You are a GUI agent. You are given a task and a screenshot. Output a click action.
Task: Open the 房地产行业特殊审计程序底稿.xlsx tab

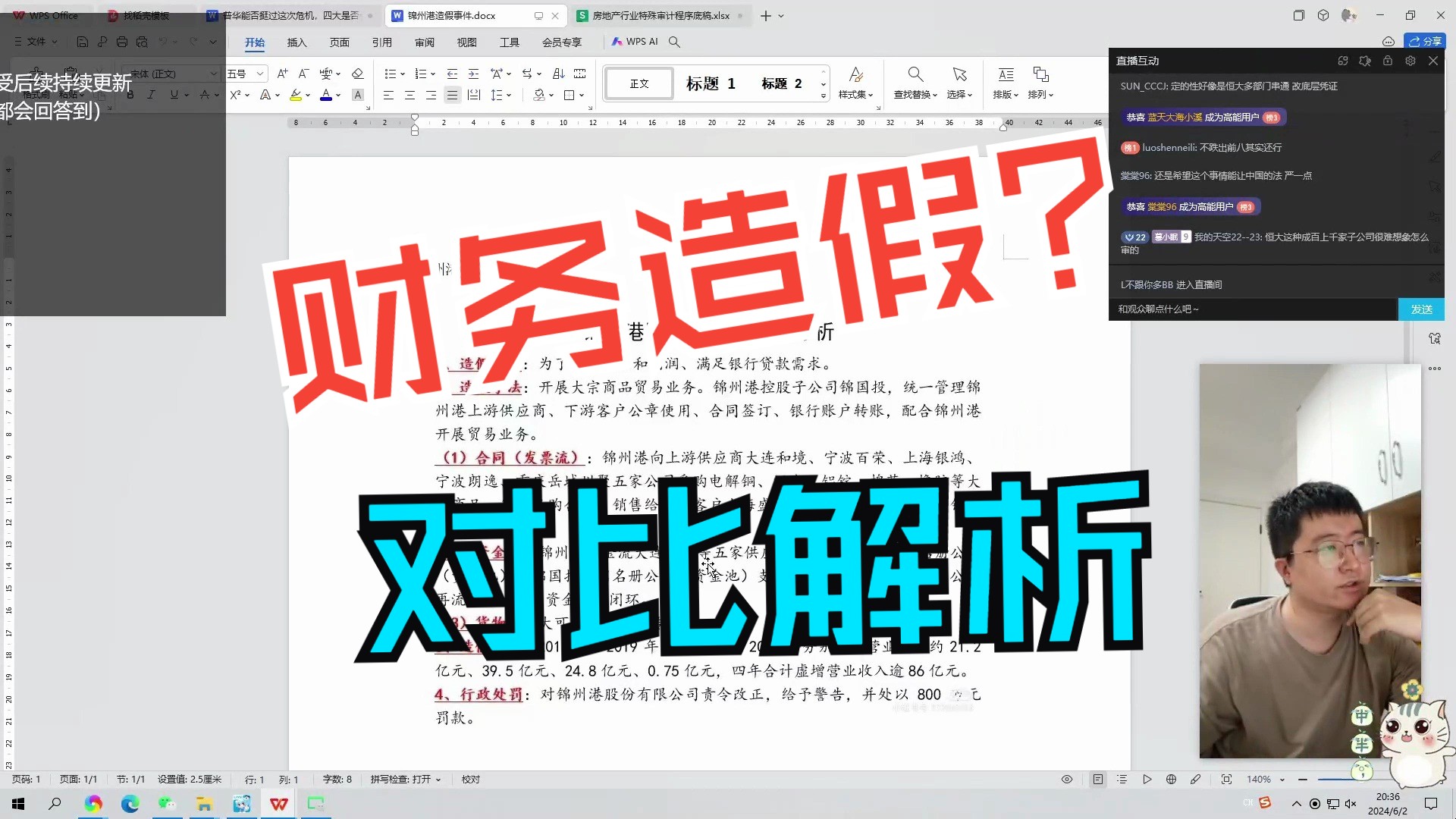[x=656, y=15]
